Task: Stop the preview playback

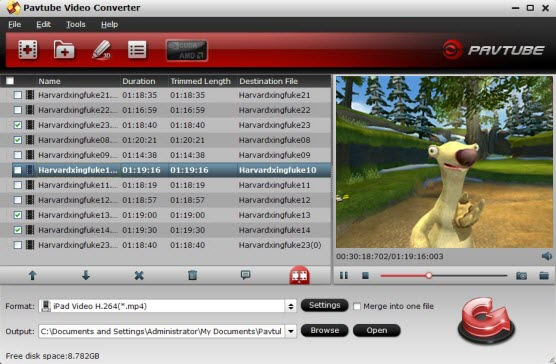Action: [x=365, y=275]
